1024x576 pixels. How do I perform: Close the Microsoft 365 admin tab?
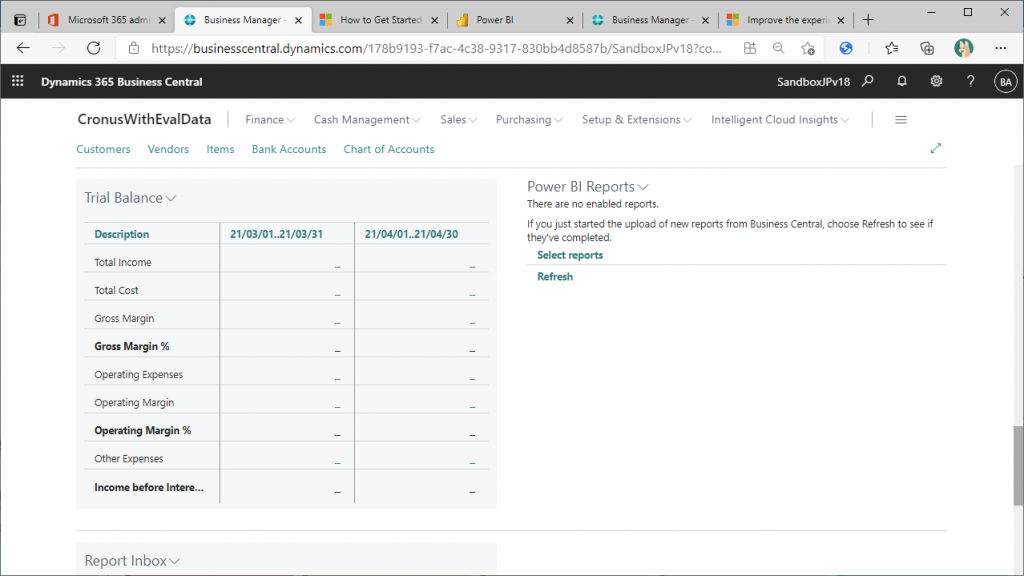tap(162, 20)
